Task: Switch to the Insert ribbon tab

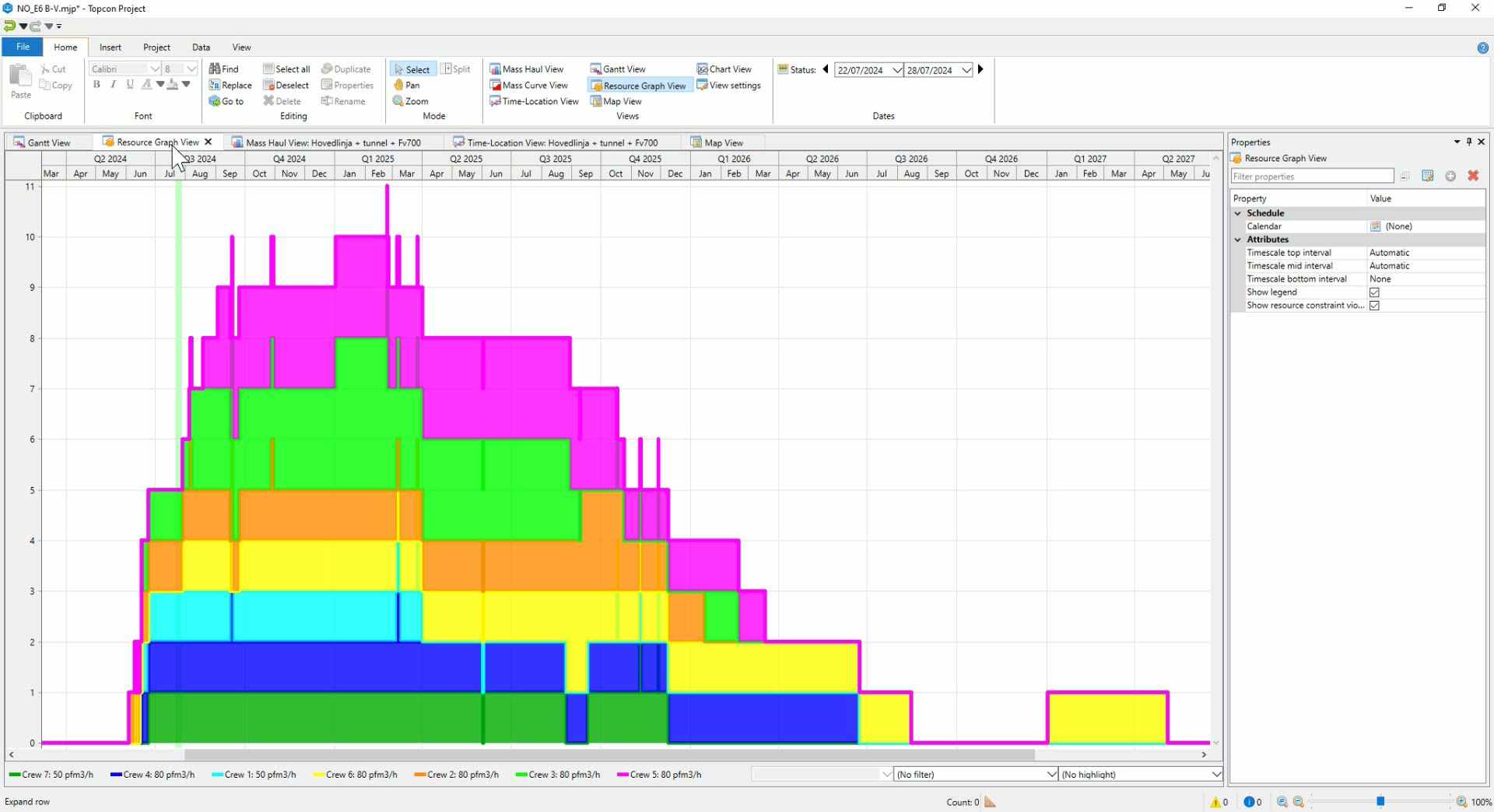Action: tap(110, 47)
